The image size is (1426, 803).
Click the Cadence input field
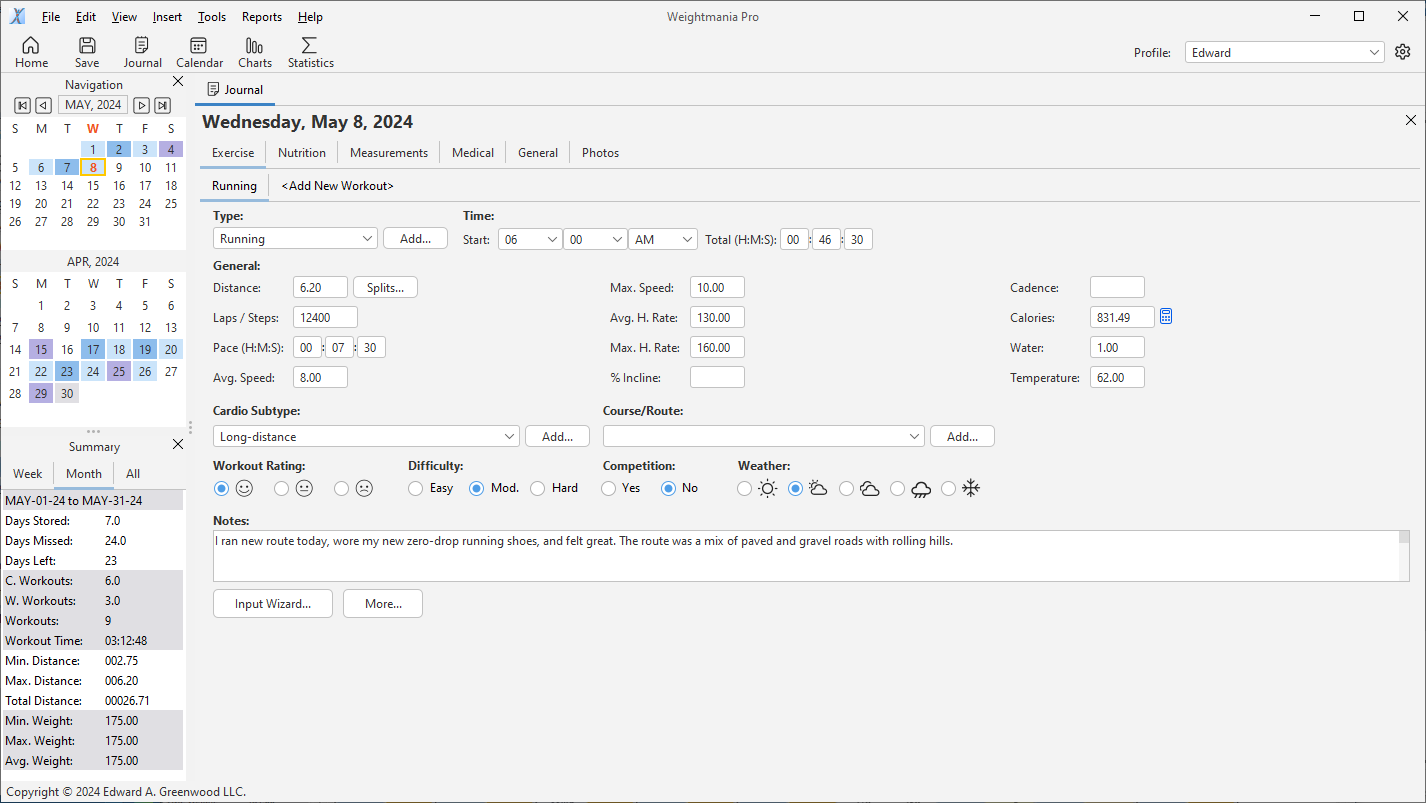(x=1117, y=288)
